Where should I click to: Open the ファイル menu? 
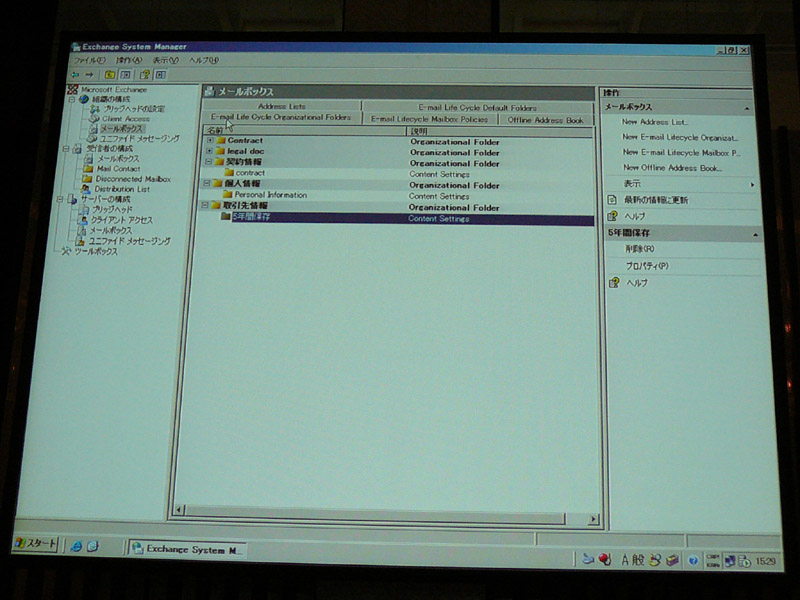coord(89,60)
